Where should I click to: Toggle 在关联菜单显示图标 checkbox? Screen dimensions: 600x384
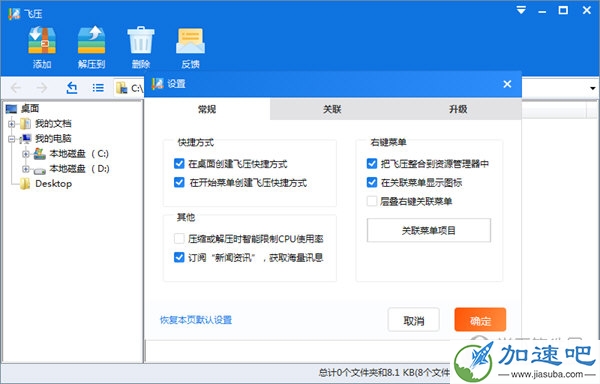point(372,182)
